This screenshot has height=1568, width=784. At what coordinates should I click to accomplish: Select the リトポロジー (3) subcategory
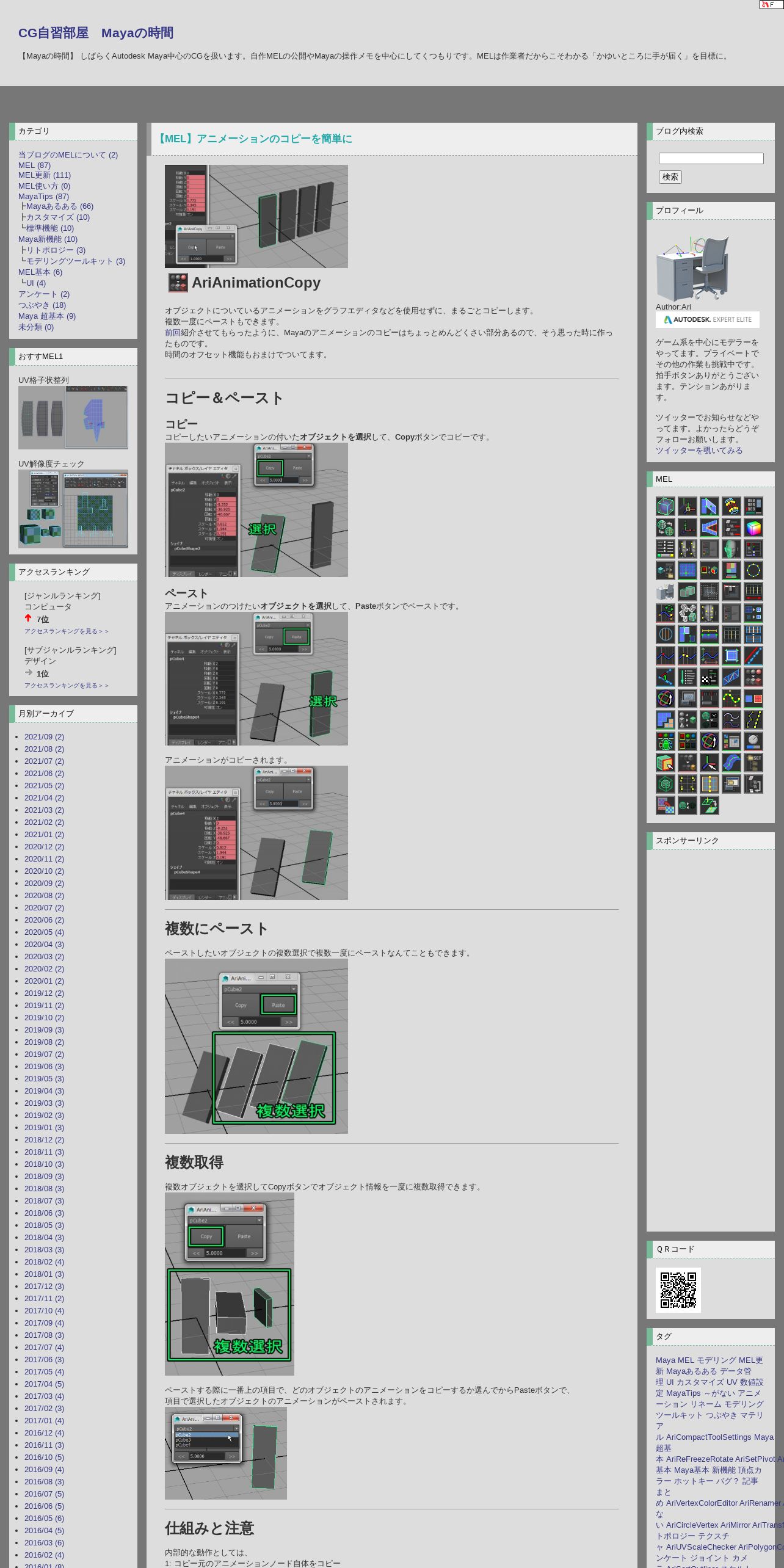click(x=56, y=250)
